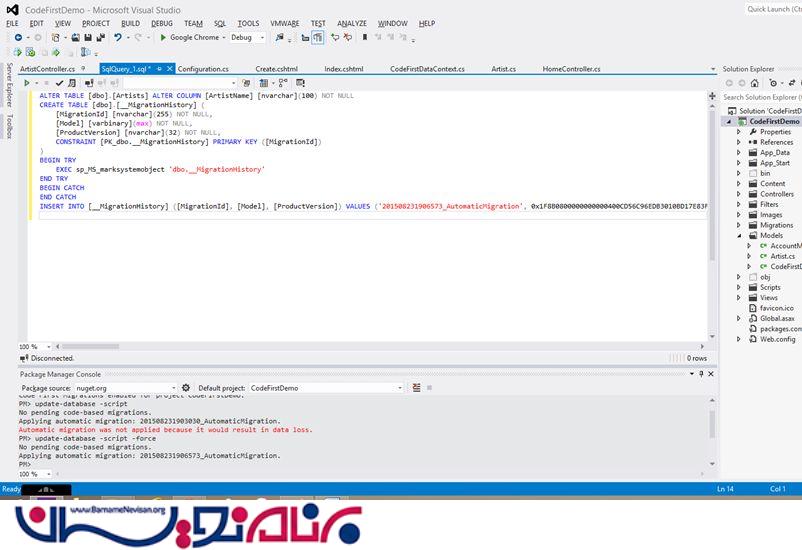Open the BUILD menu
802x550 pixels.
[x=130, y=23]
